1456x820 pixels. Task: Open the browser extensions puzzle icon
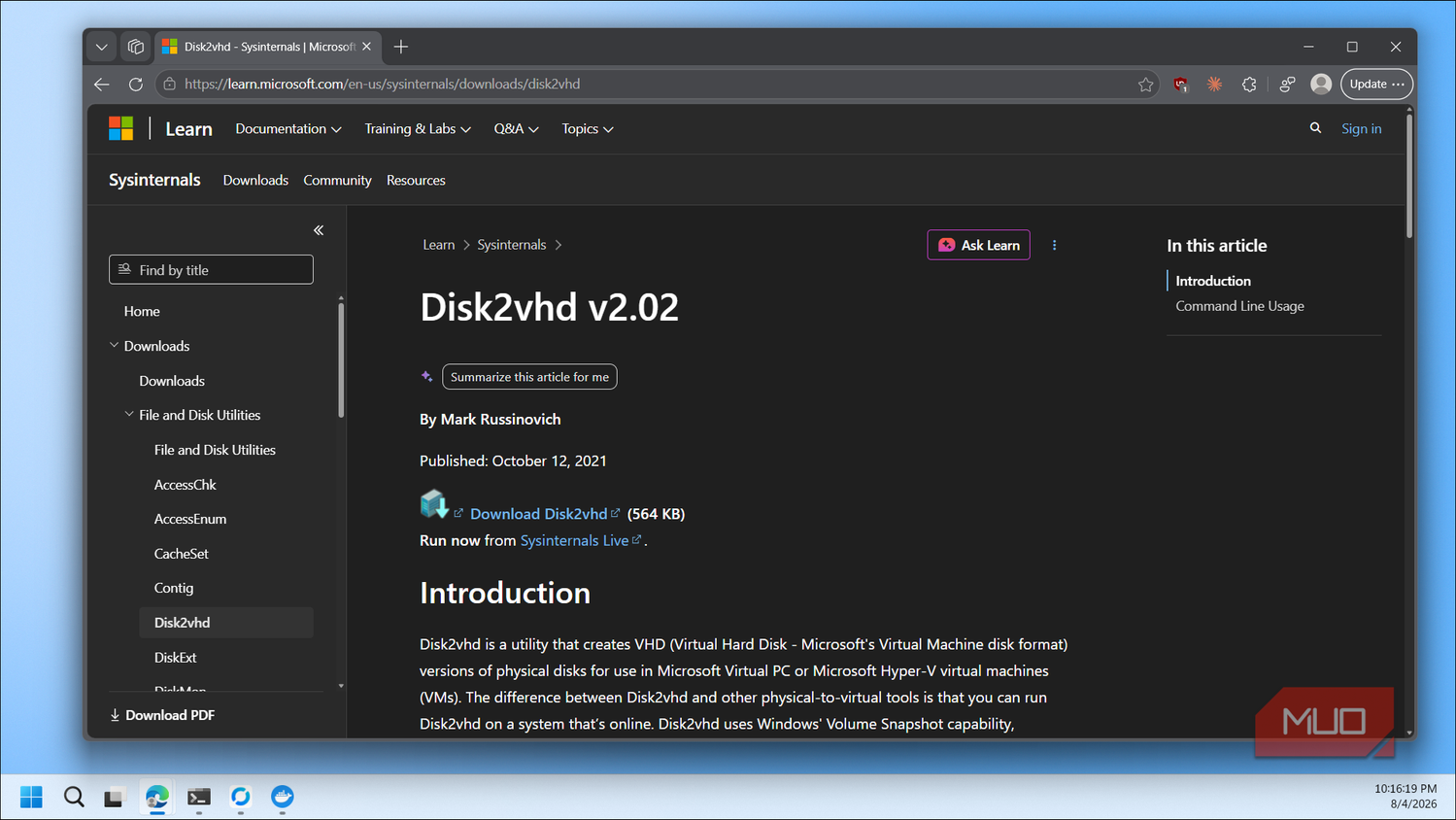click(1249, 85)
